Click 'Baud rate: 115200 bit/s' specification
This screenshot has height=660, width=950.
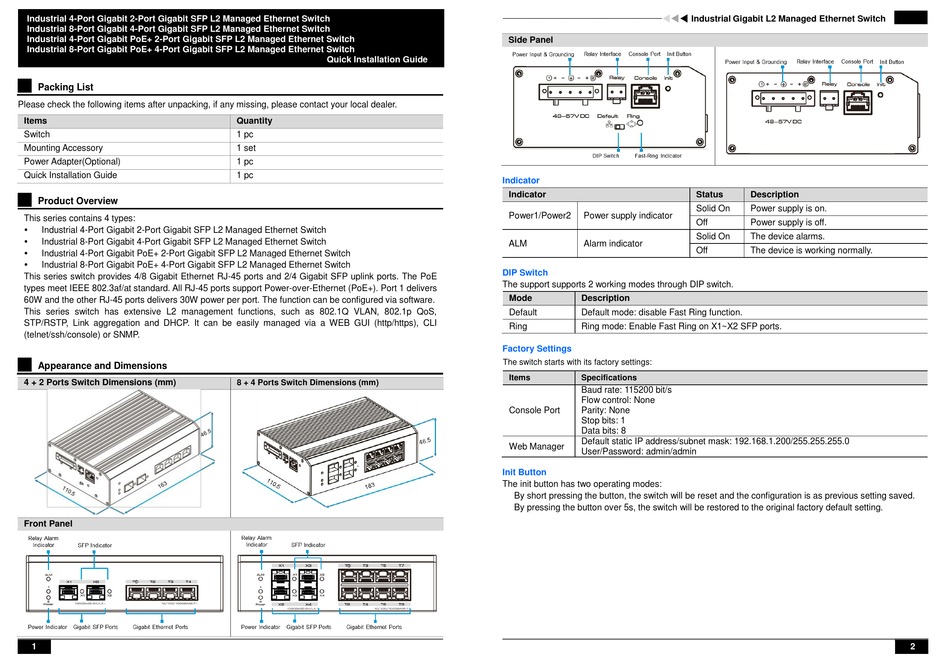point(626,390)
